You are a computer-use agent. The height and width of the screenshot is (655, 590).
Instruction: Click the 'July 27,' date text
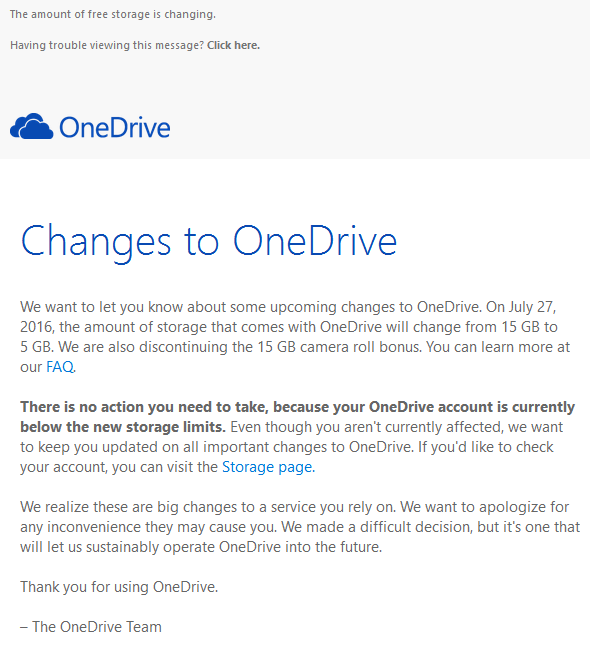532,307
